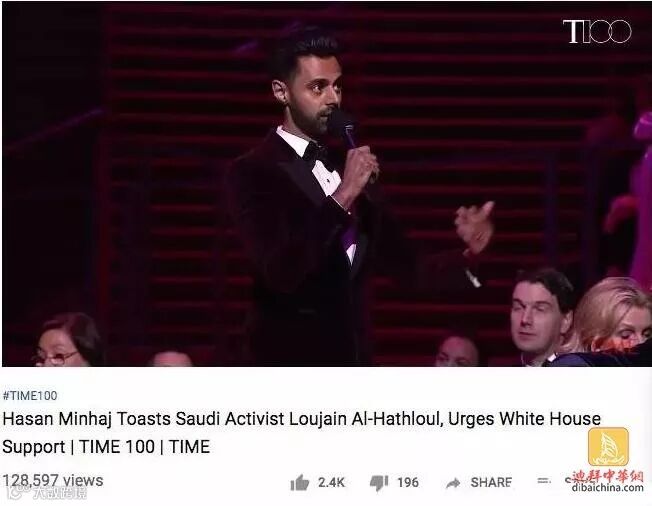Viewport: 652px width, 506px height.
Task: Click the yellow sailboat dibaichina logo
Action: click(x=608, y=447)
